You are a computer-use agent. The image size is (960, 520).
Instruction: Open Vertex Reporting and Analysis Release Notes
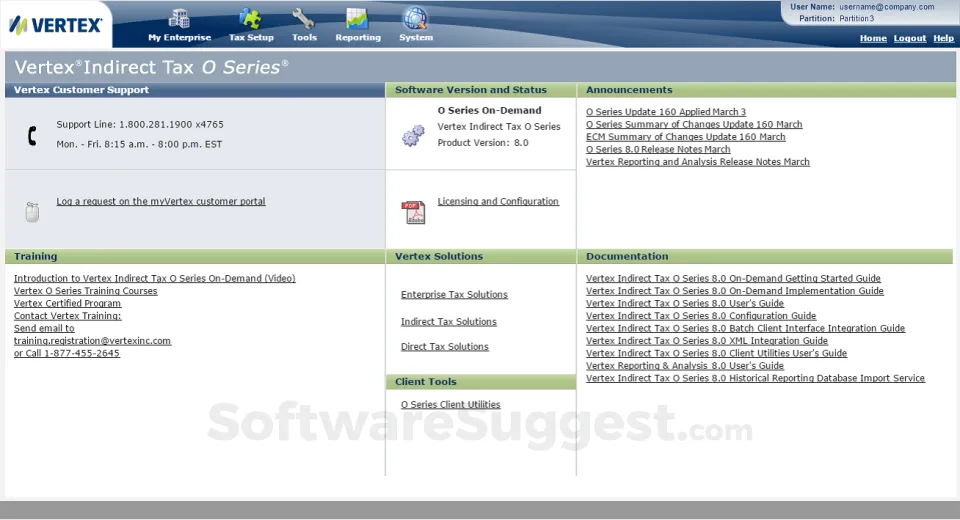pos(698,162)
